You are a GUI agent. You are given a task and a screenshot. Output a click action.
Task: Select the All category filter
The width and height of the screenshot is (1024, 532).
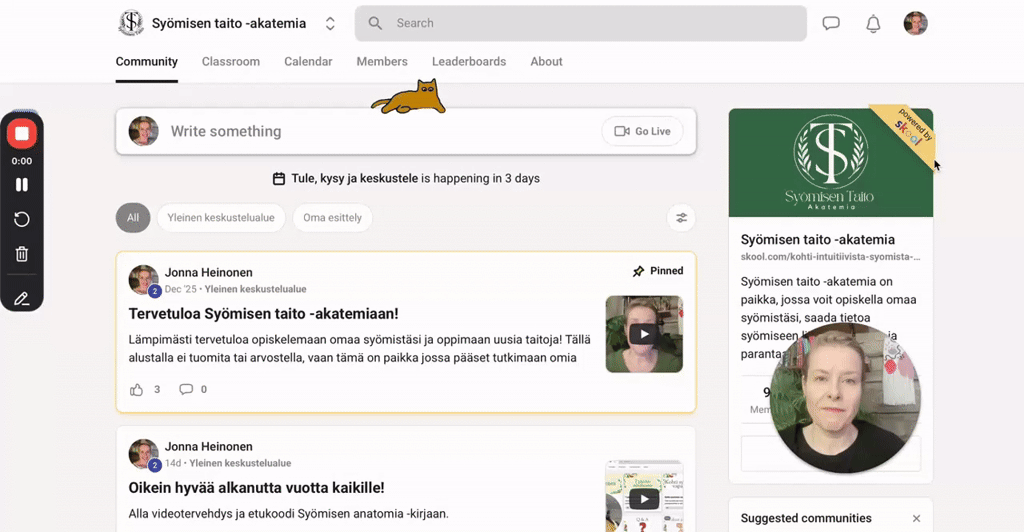(x=133, y=218)
